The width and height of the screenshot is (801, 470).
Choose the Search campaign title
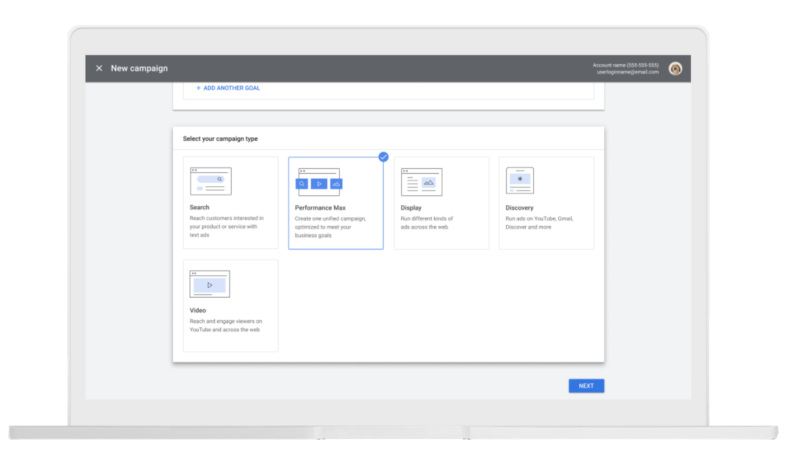[199, 207]
